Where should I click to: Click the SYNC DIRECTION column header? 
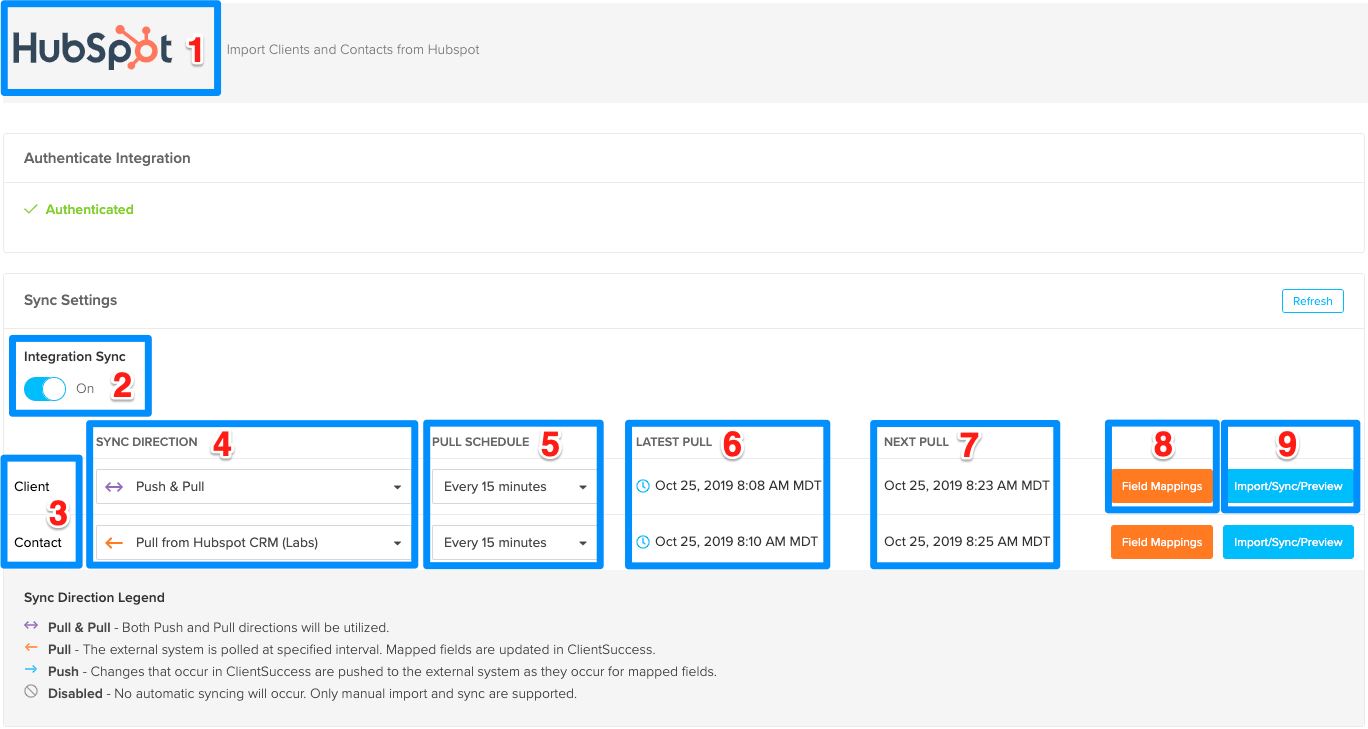147,441
